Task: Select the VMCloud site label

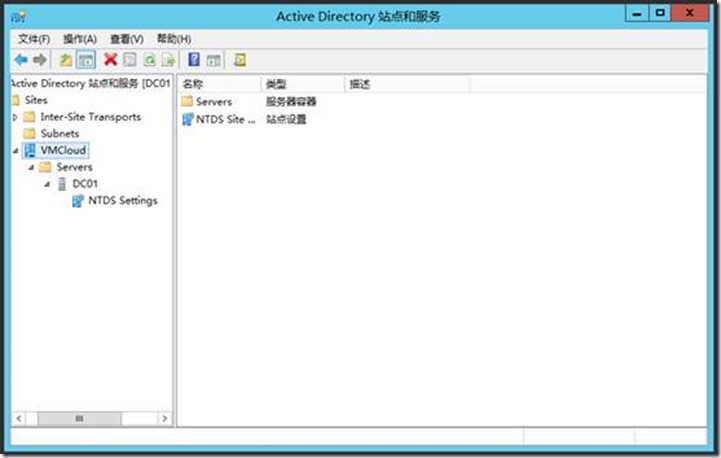Action: [63, 150]
